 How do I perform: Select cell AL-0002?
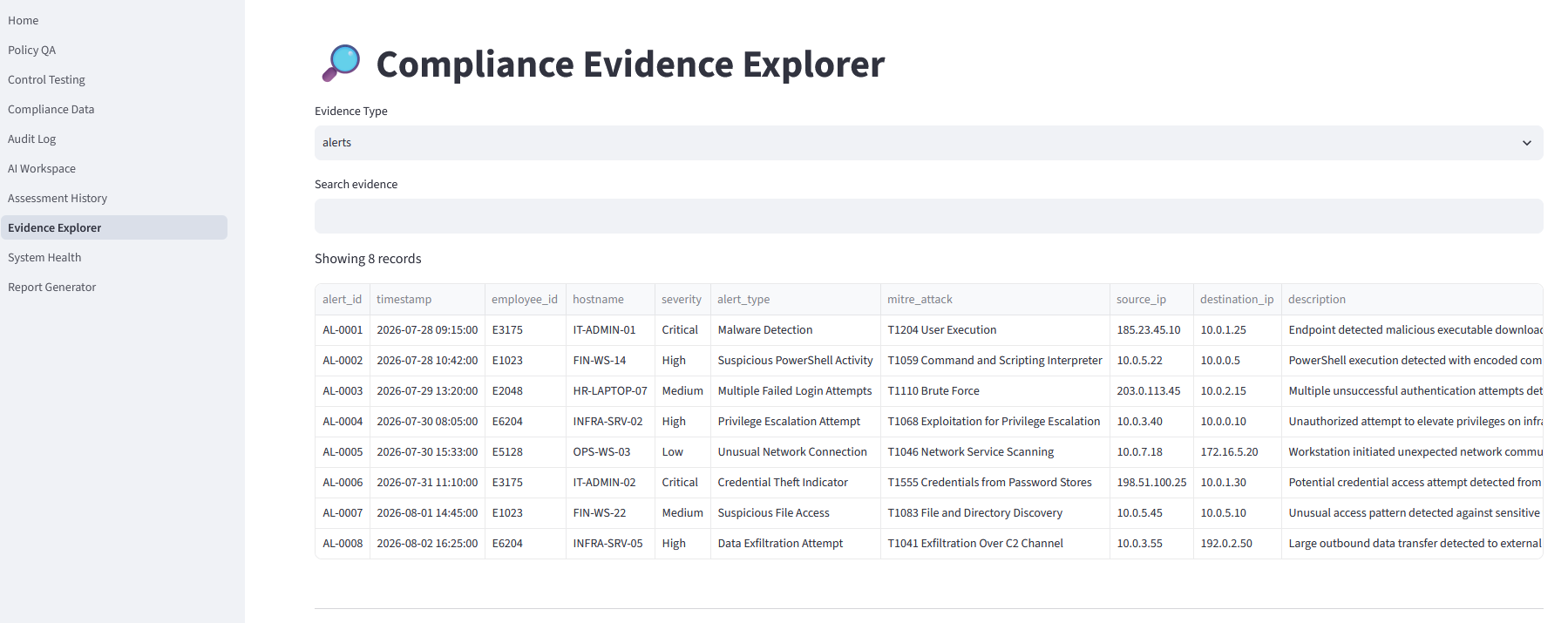343,361
